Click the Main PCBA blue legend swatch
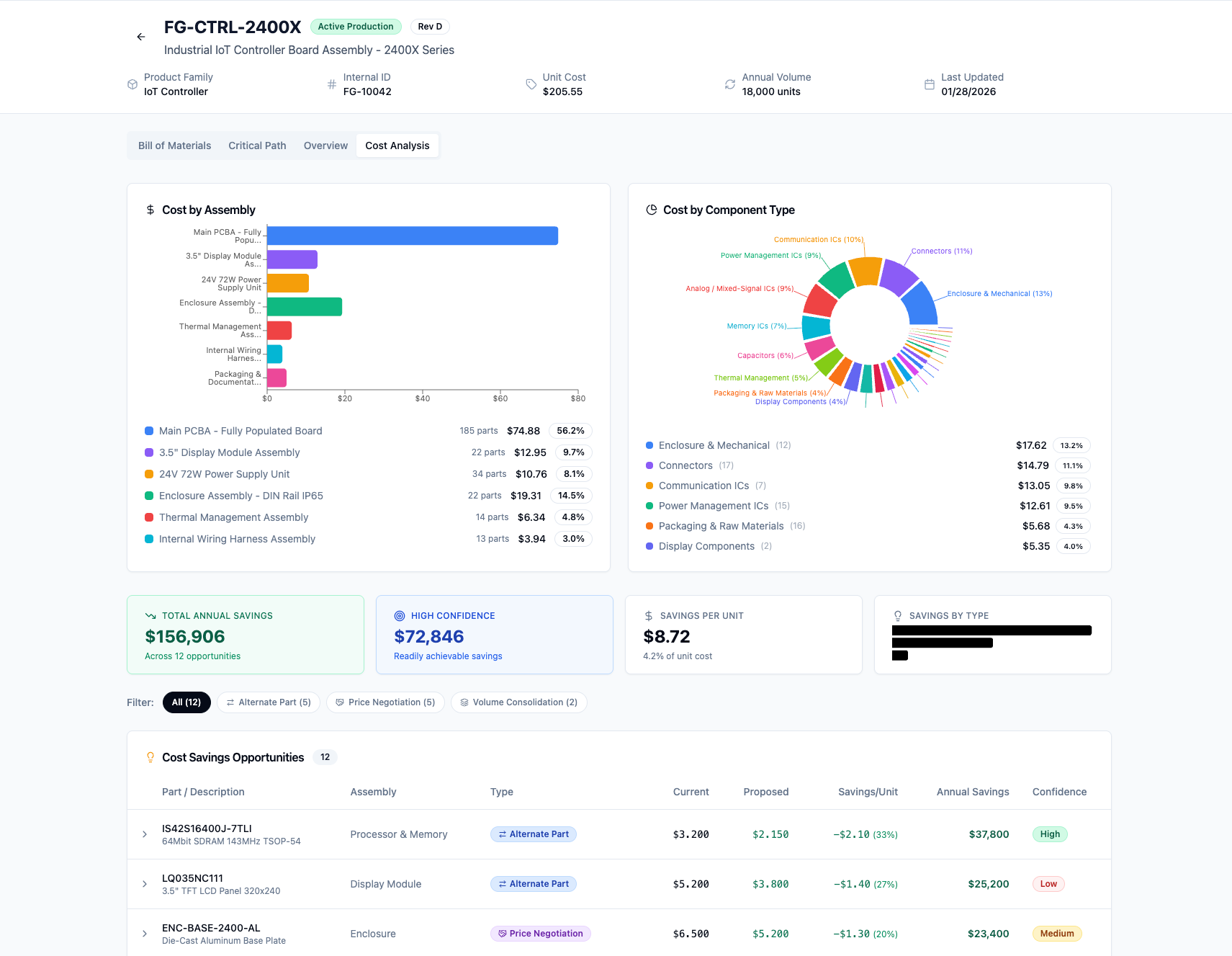Screen dimensions: 1232x956 (x=149, y=431)
